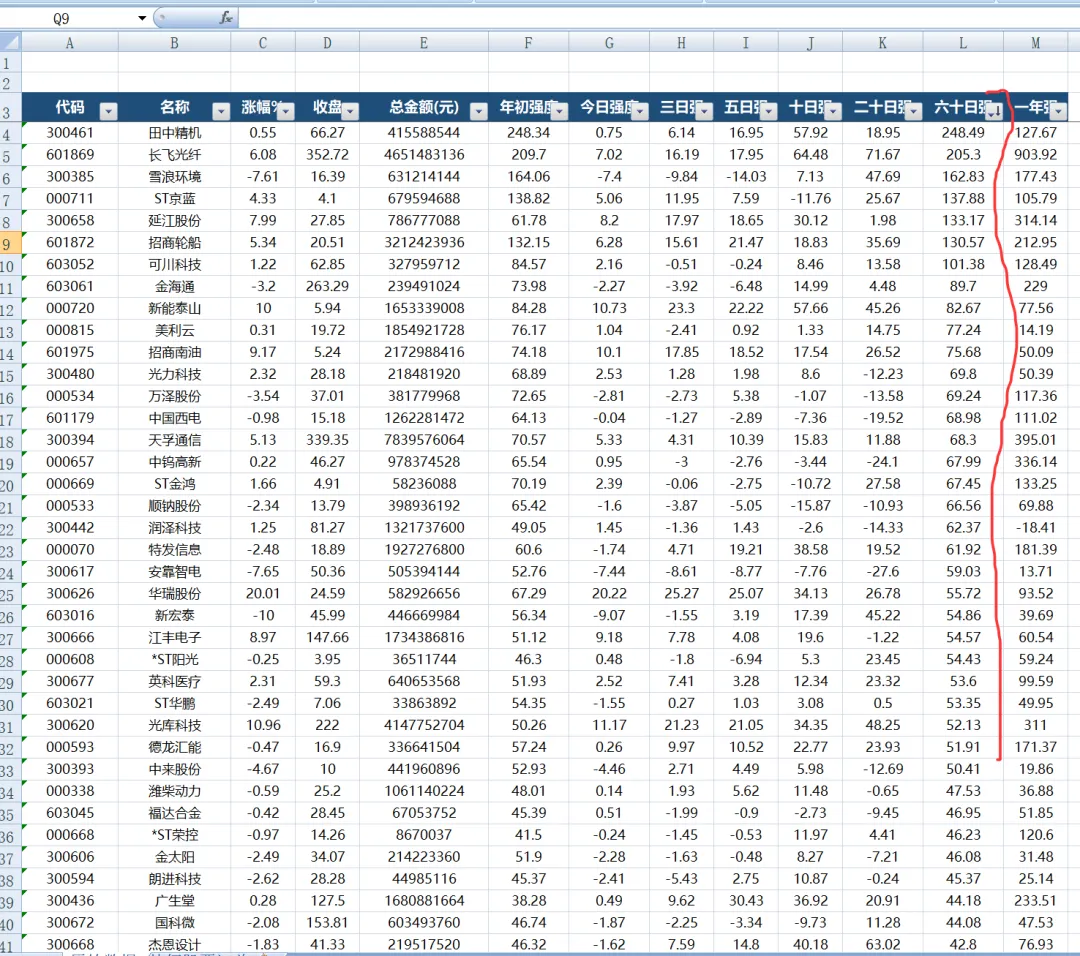Screen dimensions: 1080x956
Task: Click stock name 万泽股份
Action: click(x=174, y=396)
